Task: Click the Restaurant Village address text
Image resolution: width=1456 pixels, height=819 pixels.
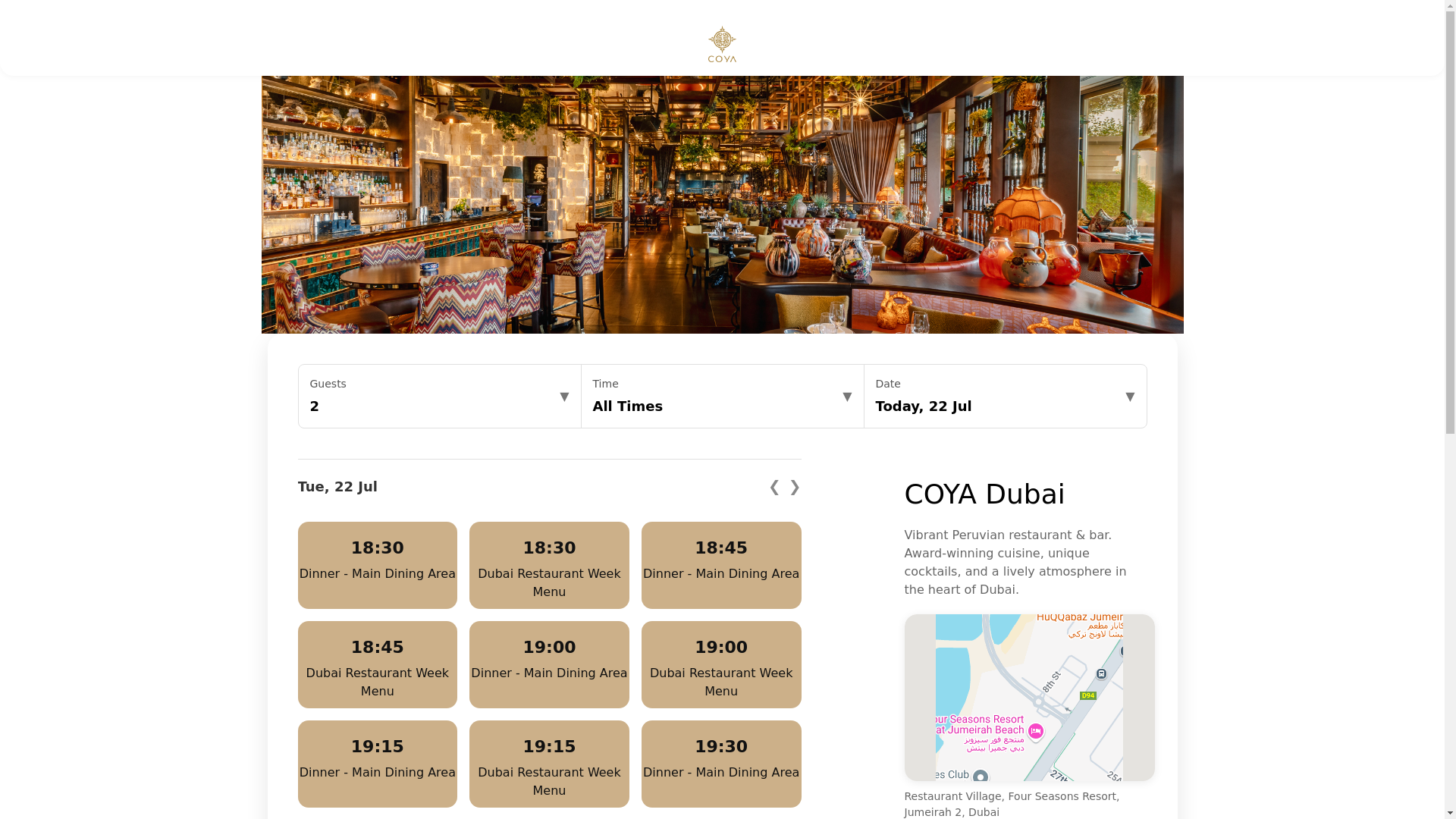Action: coord(1012,804)
